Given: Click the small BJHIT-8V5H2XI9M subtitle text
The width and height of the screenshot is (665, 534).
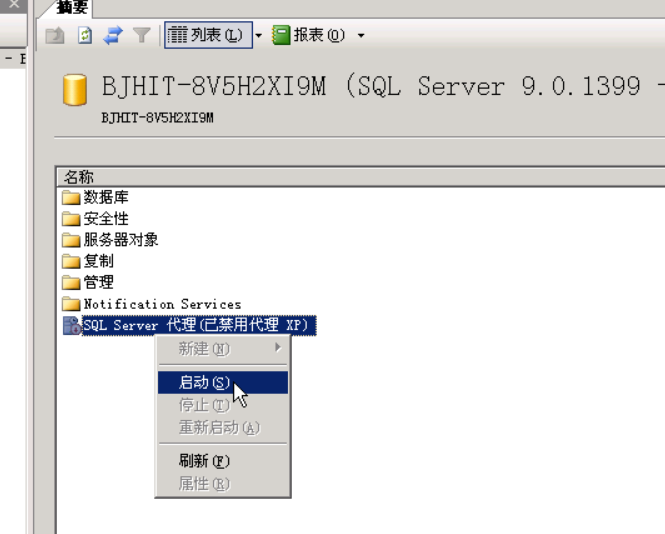Looking at the screenshot, I should (x=157, y=117).
